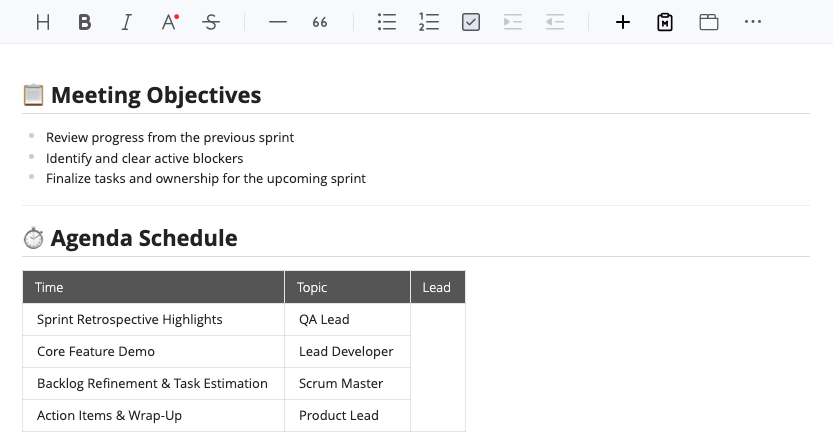Click the 'Lead Developer' table cell
Viewport: 833px width, 442px height.
coord(347,352)
